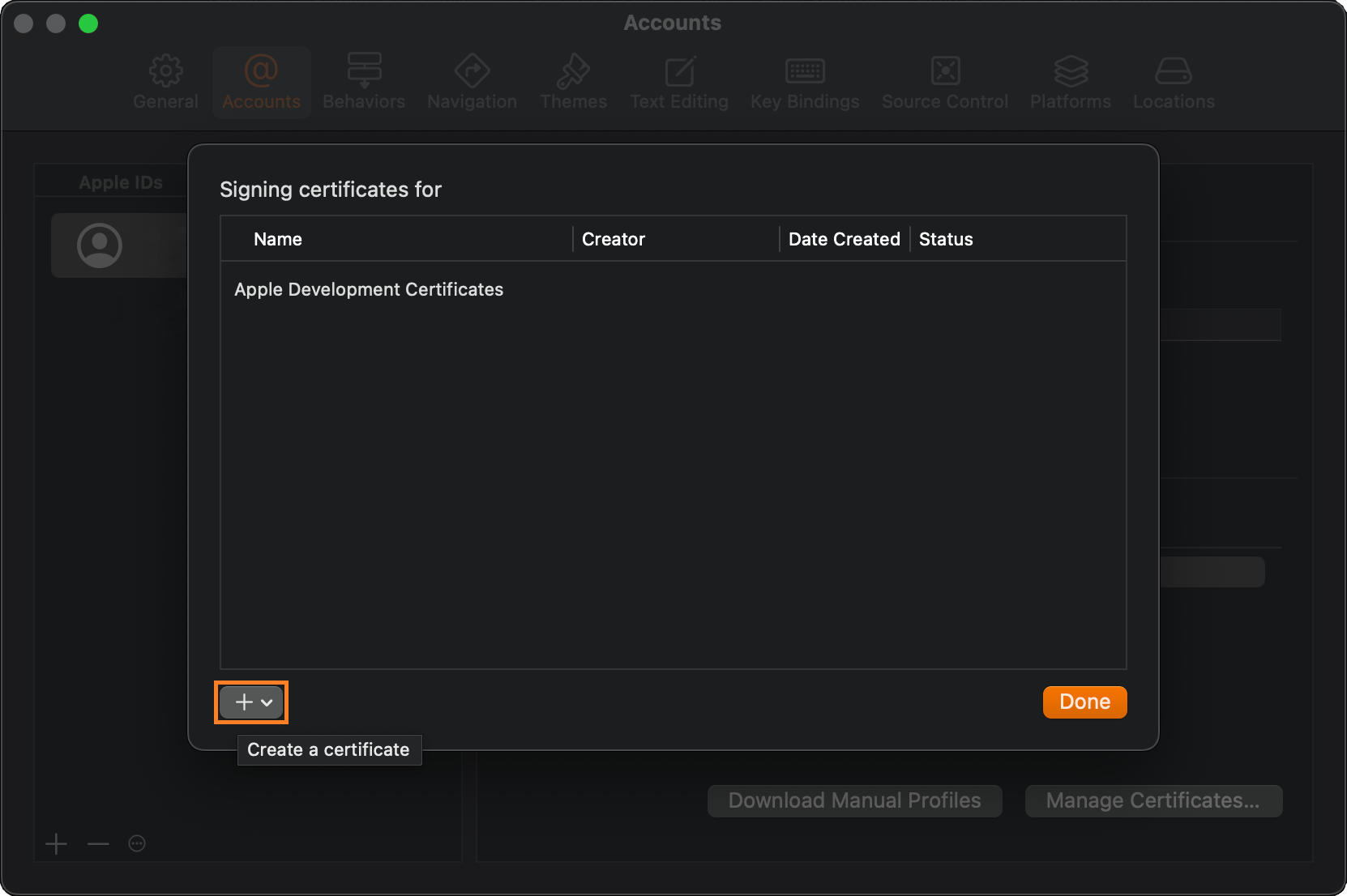
Task: Open the create certificate plus dropdown
Action: tap(251, 702)
